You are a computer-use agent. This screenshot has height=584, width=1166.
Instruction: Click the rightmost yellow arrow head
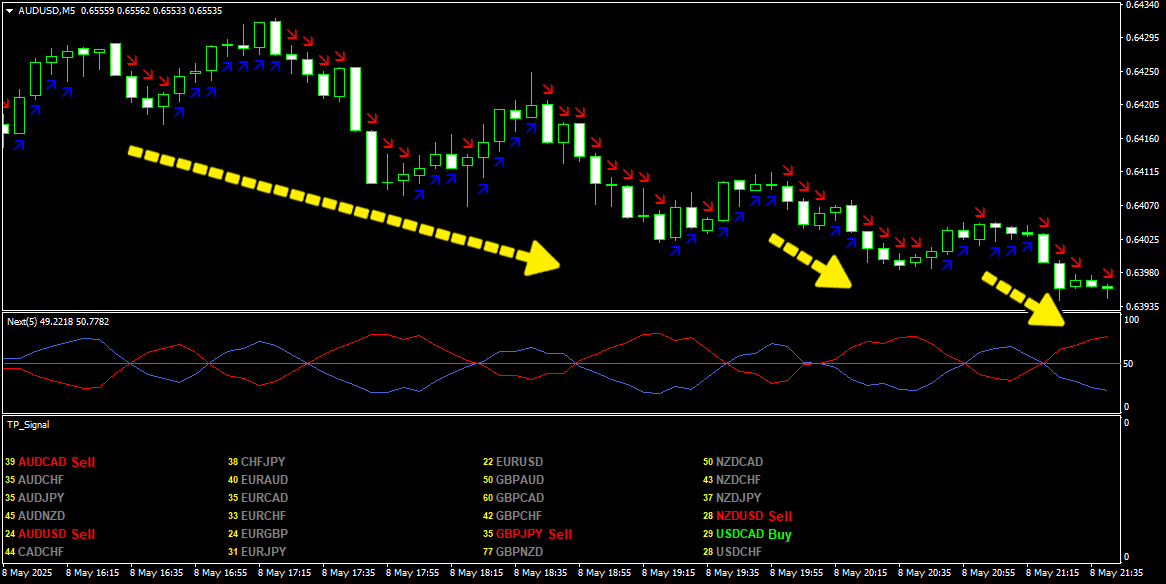click(1047, 313)
